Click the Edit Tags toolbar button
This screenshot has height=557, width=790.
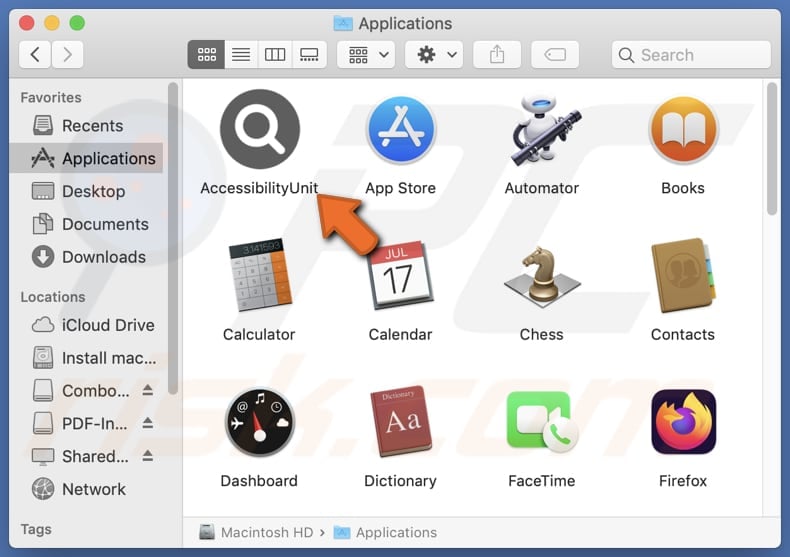(x=555, y=54)
